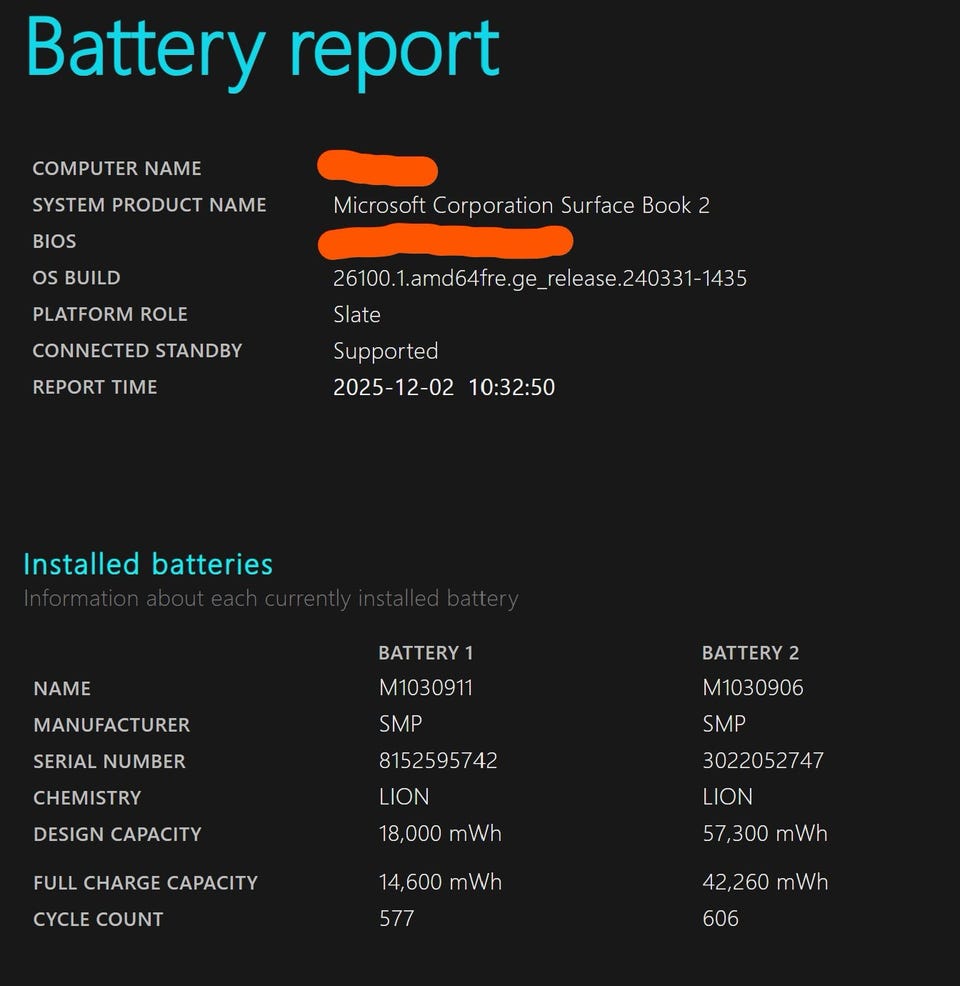The image size is (960, 986).
Task: Click serial number 8152595742
Action: tap(438, 761)
